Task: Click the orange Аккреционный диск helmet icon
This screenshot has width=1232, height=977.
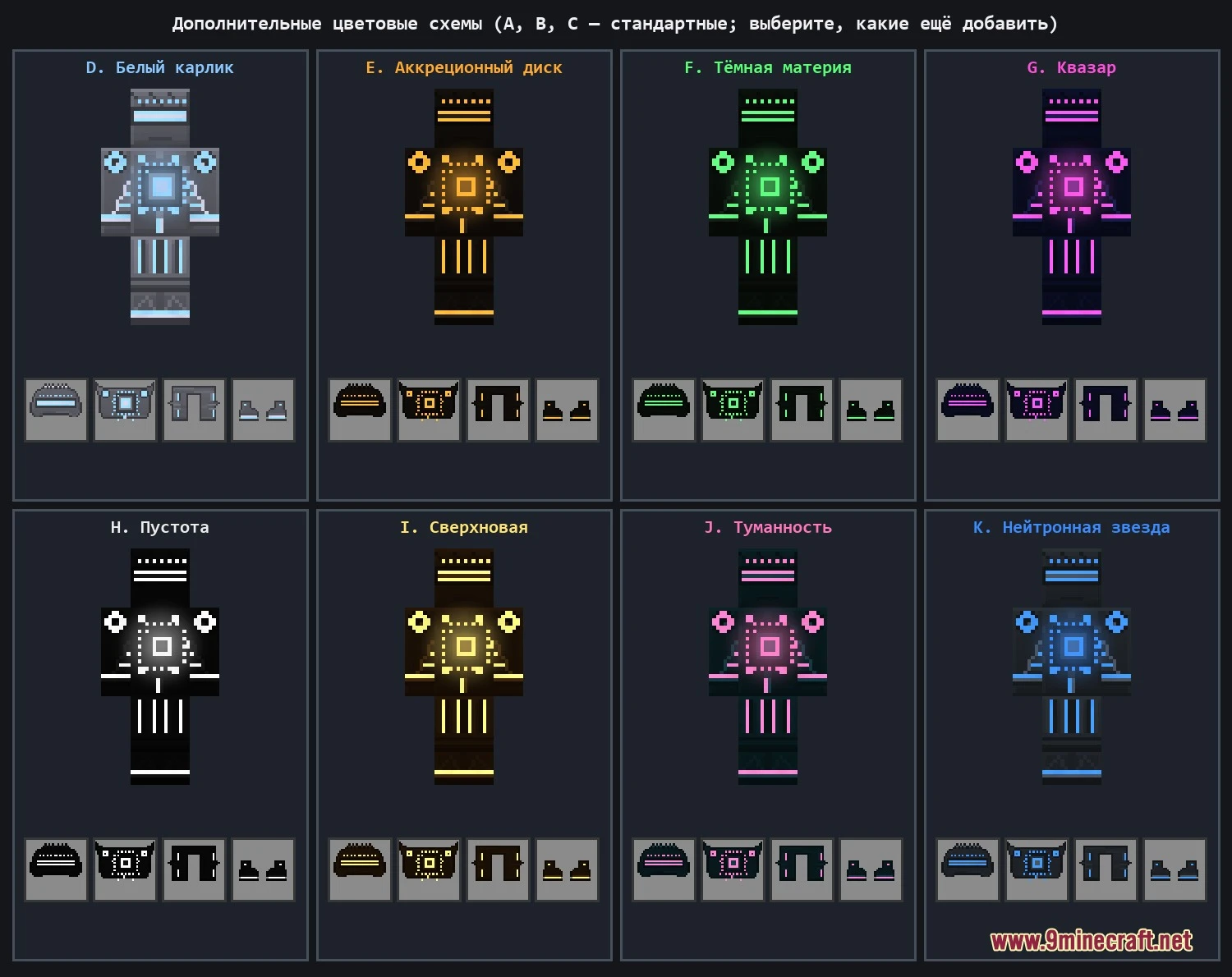Action: (x=360, y=410)
